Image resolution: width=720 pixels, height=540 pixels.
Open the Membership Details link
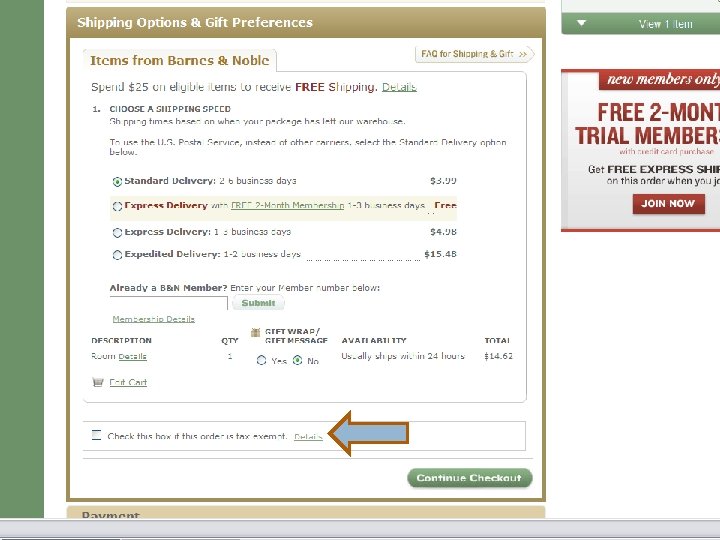pyautogui.click(x=153, y=319)
